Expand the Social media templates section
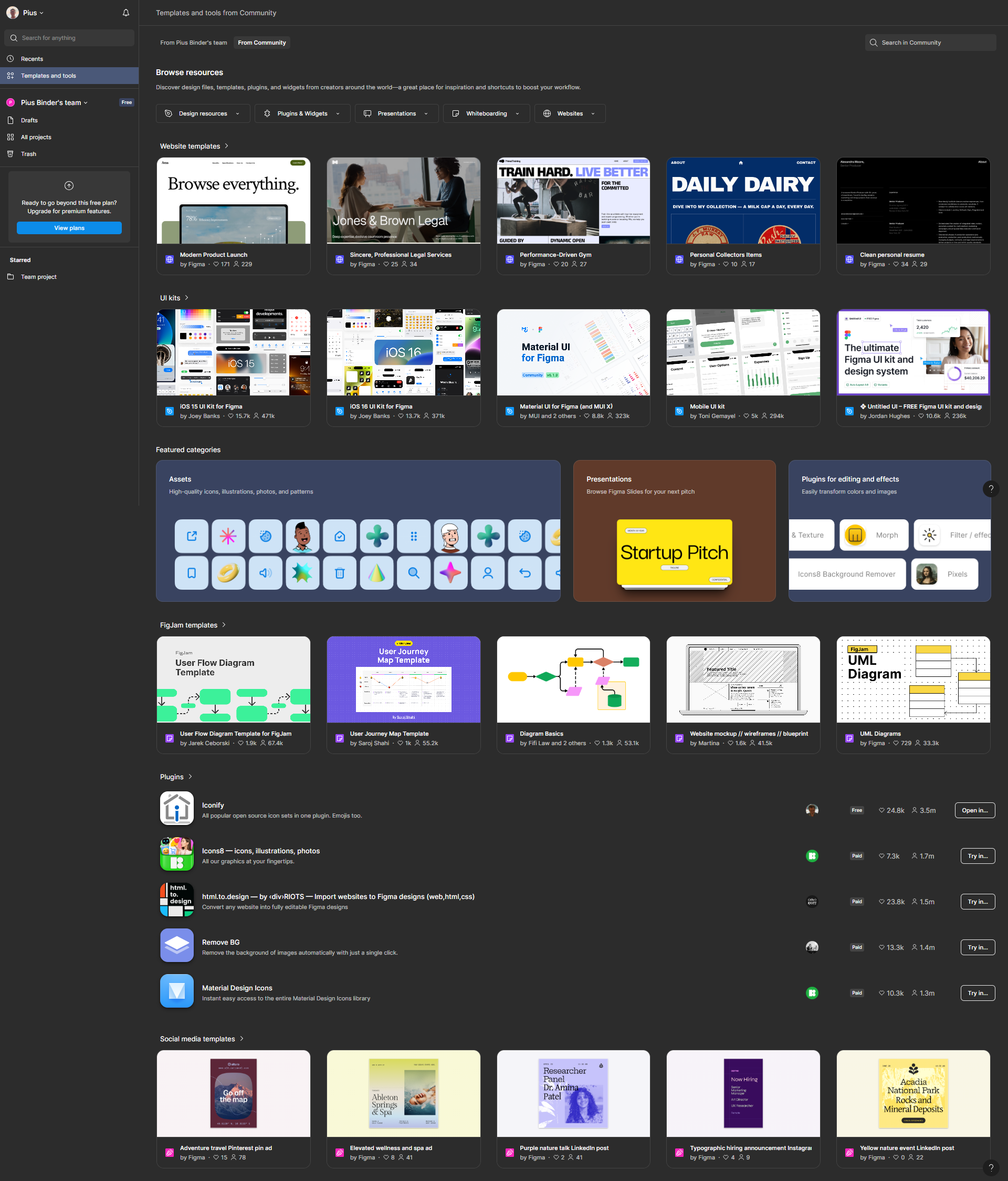The image size is (1008, 1181). click(202, 1039)
